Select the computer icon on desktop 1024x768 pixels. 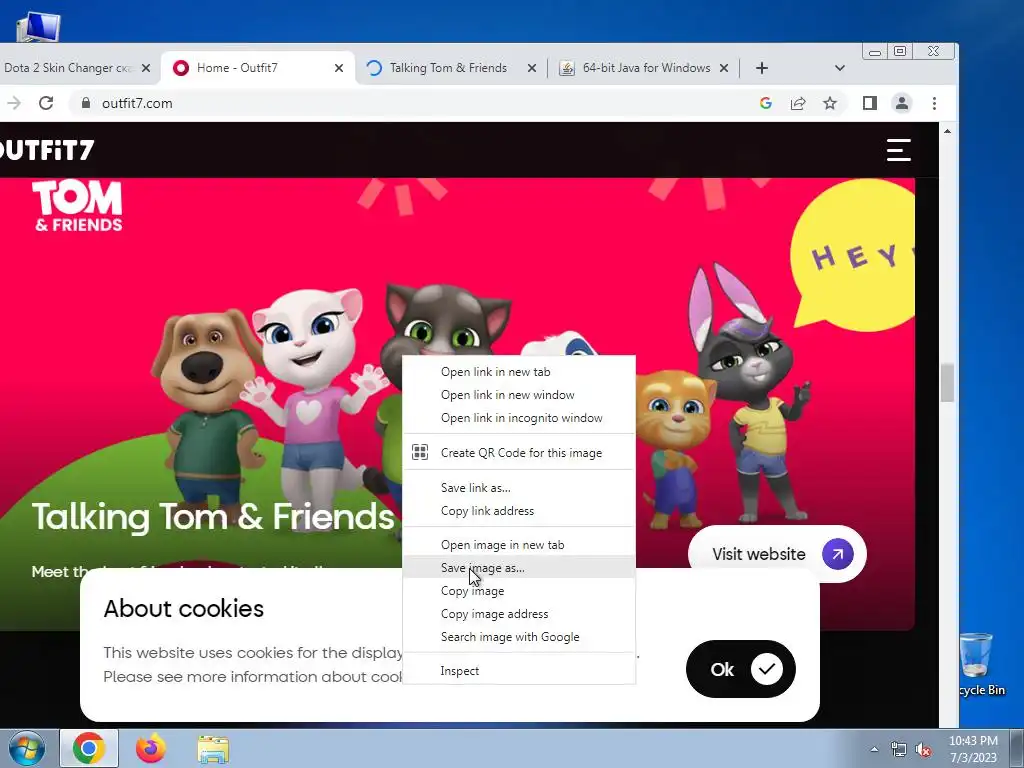click(39, 26)
